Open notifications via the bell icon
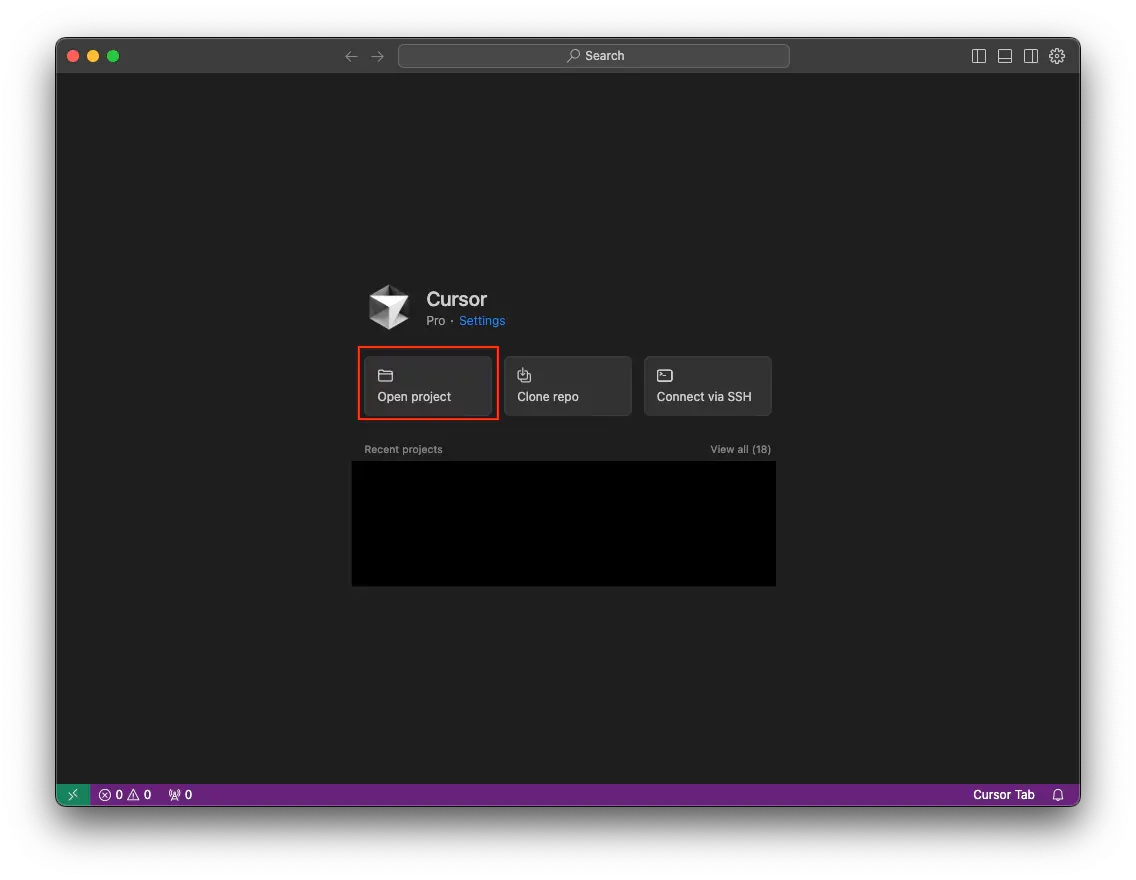The image size is (1136, 880). click(x=1058, y=795)
